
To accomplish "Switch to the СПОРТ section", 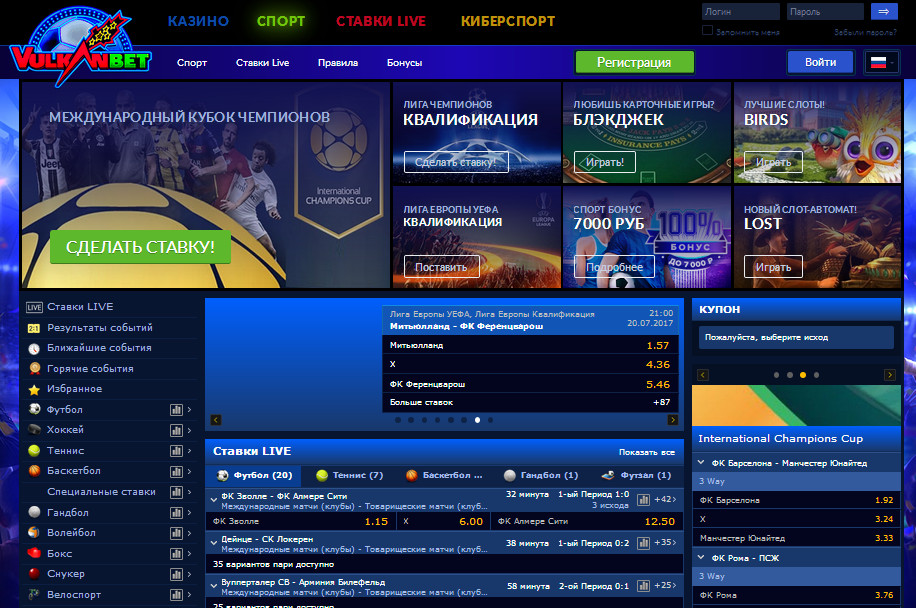I will point(281,21).
